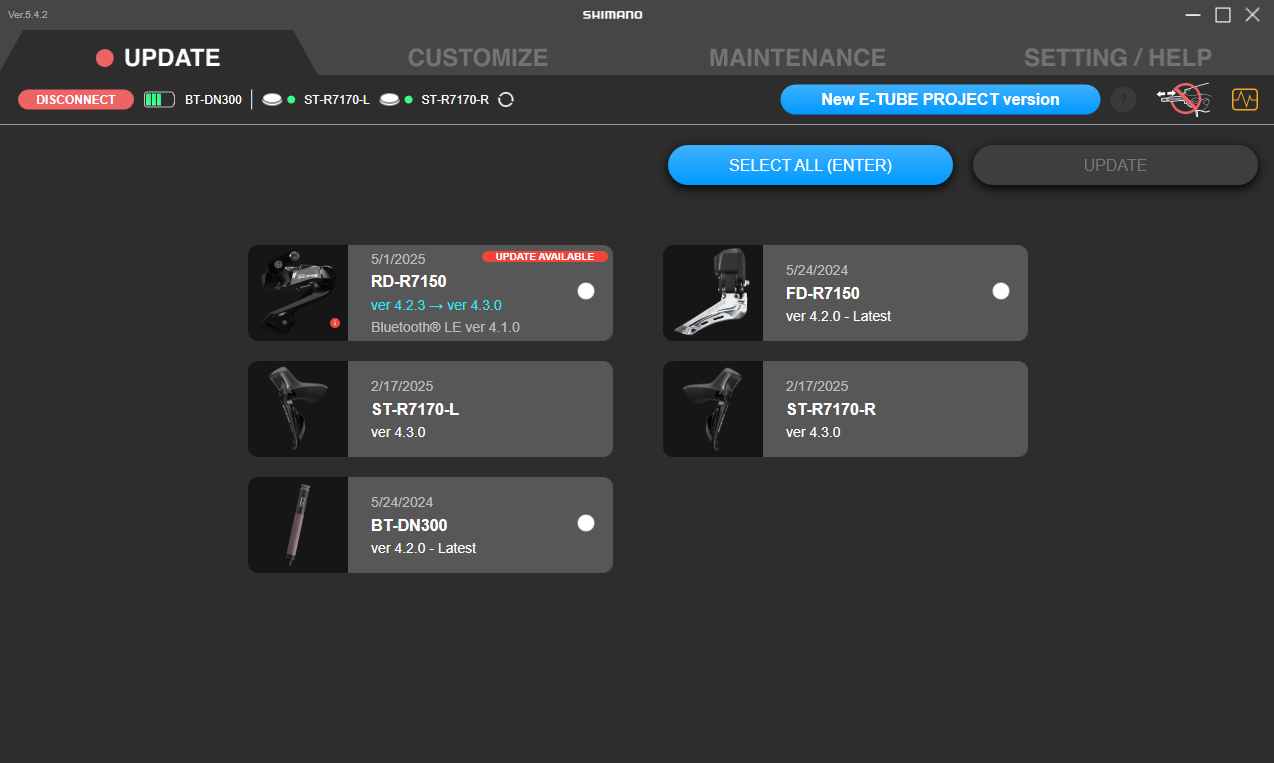The image size is (1274, 763).
Task: Go to the SETTING / HELP tab
Action: pos(1117,58)
